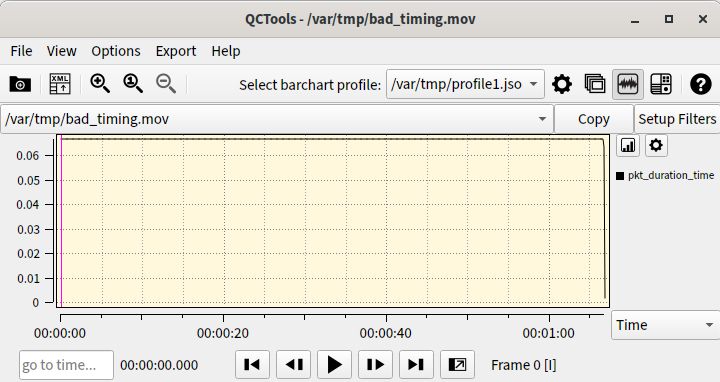Click the 00:00:00.000 timecode readout

(159, 365)
